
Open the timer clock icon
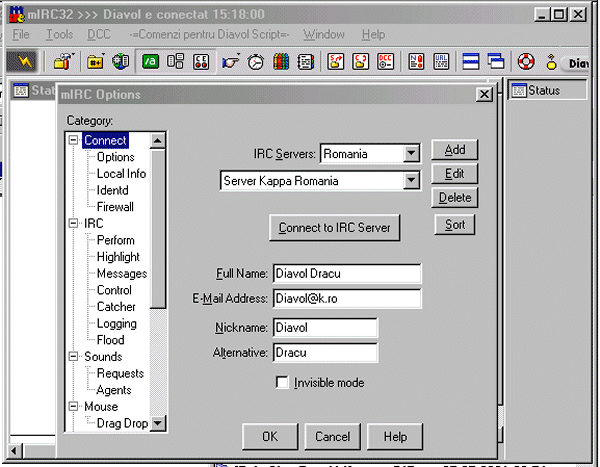pos(255,61)
